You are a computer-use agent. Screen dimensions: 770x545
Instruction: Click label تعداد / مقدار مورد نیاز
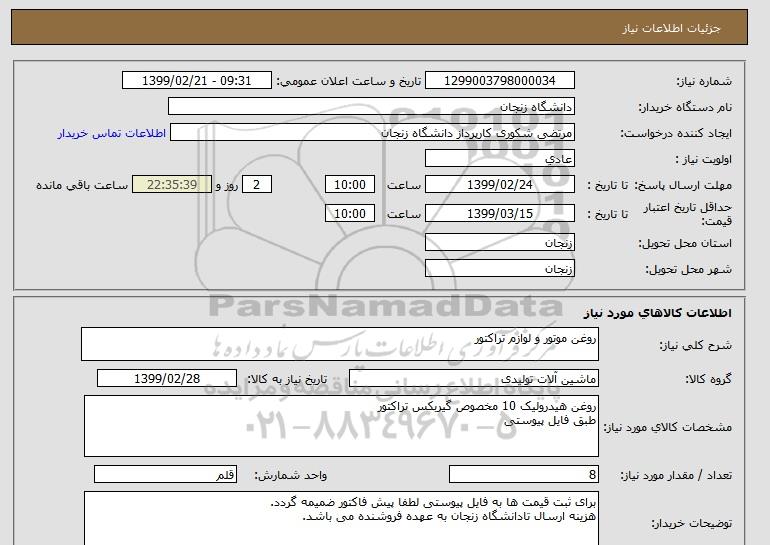[676, 475]
